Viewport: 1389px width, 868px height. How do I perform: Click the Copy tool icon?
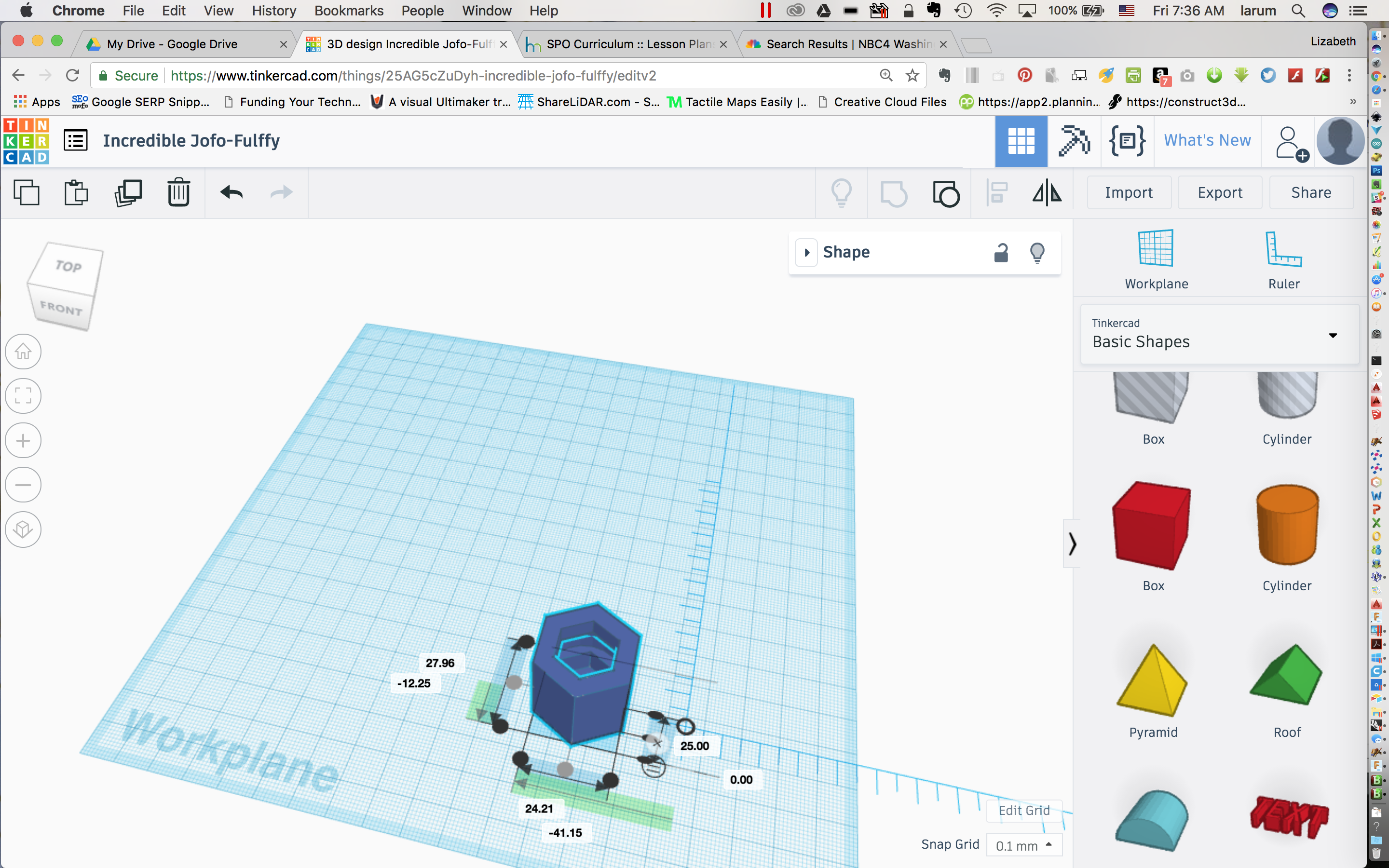(x=27, y=192)
